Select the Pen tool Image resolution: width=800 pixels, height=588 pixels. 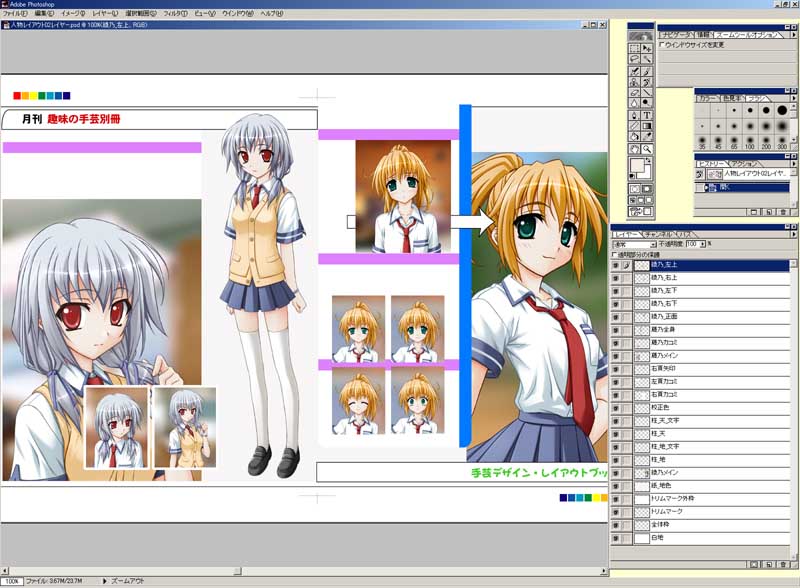pyautogui.click(x=634, y=115)
